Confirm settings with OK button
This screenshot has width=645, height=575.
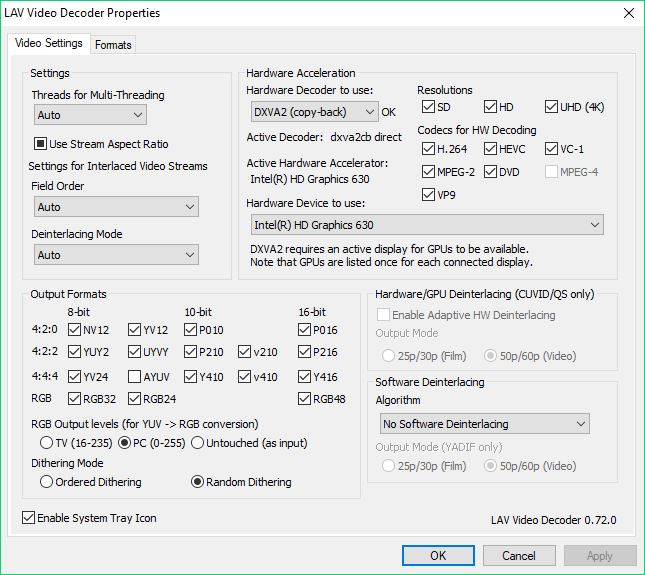click(438, 556)
